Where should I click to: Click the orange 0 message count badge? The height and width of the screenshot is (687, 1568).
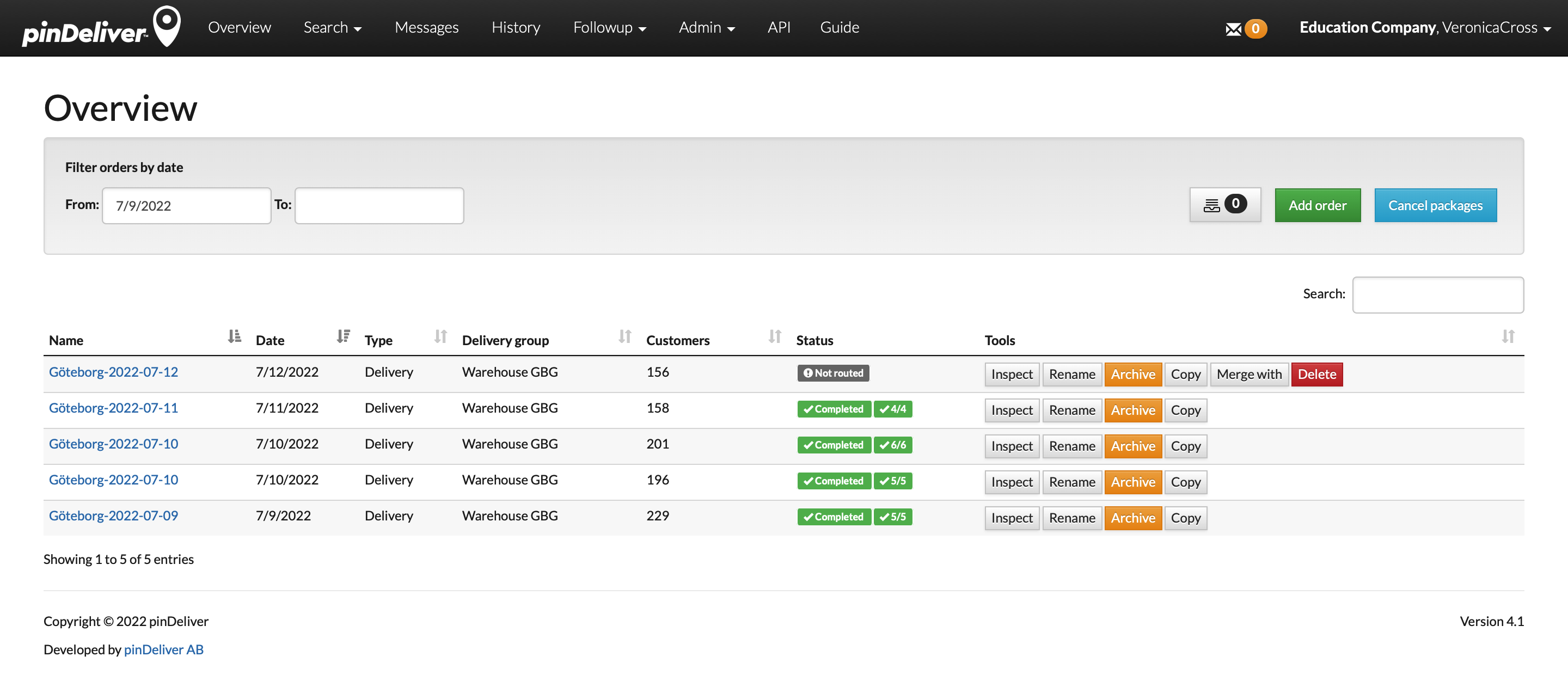click(x=1255, y=29)
